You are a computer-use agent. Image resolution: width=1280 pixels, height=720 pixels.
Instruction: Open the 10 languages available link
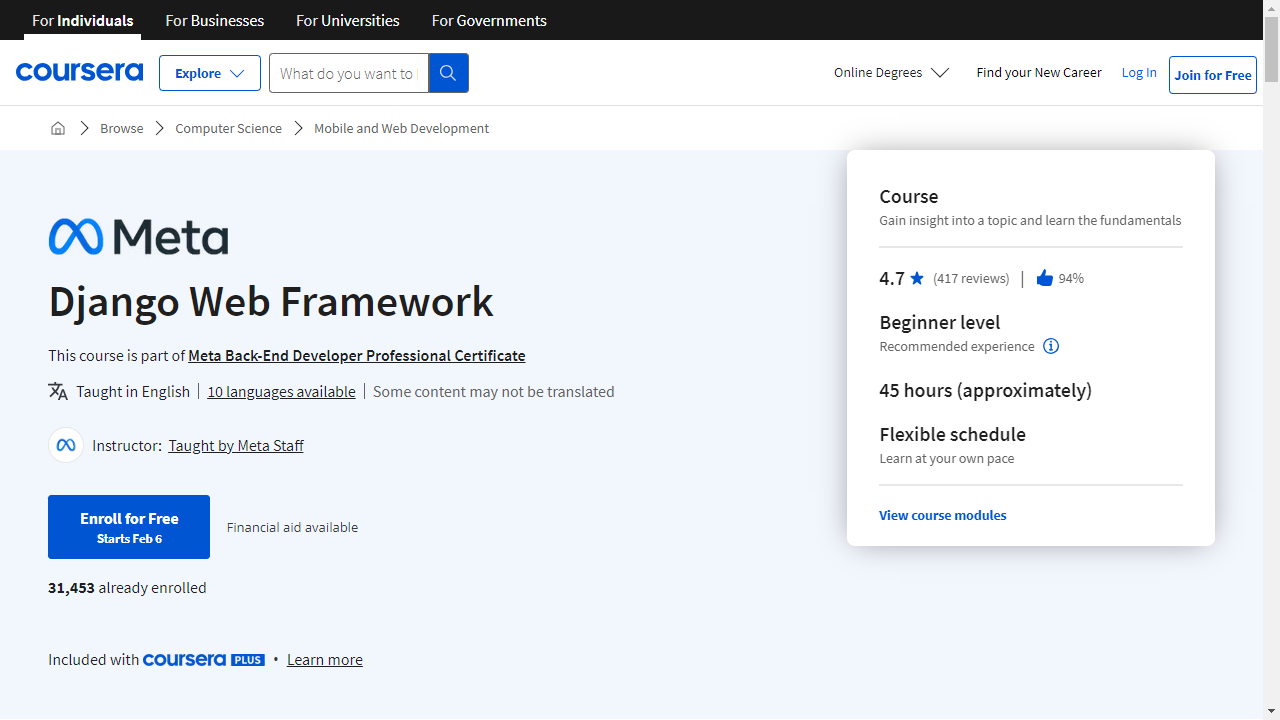pyautogui.click(x=281, y=392)
